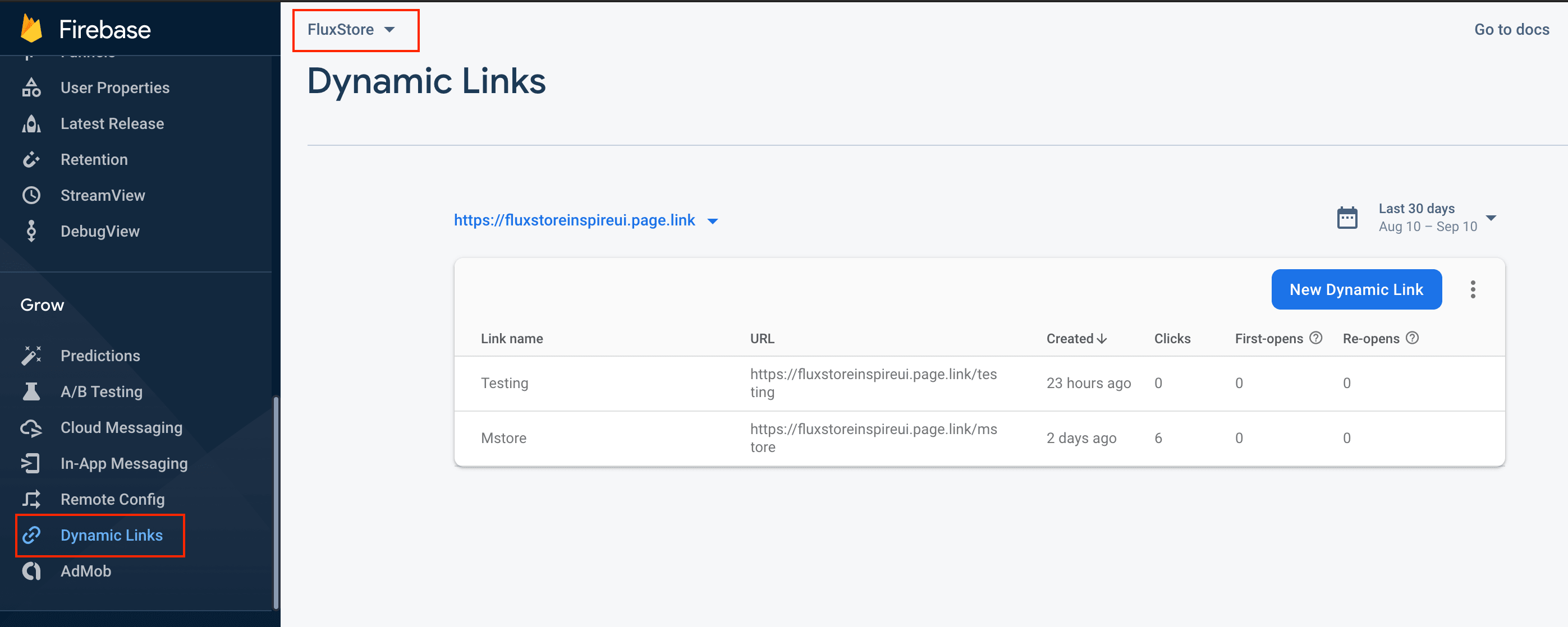Image resolution: width=1568 pixels, height=627 pixels.
Task: Click the URL column header
Action: [762, 339]
